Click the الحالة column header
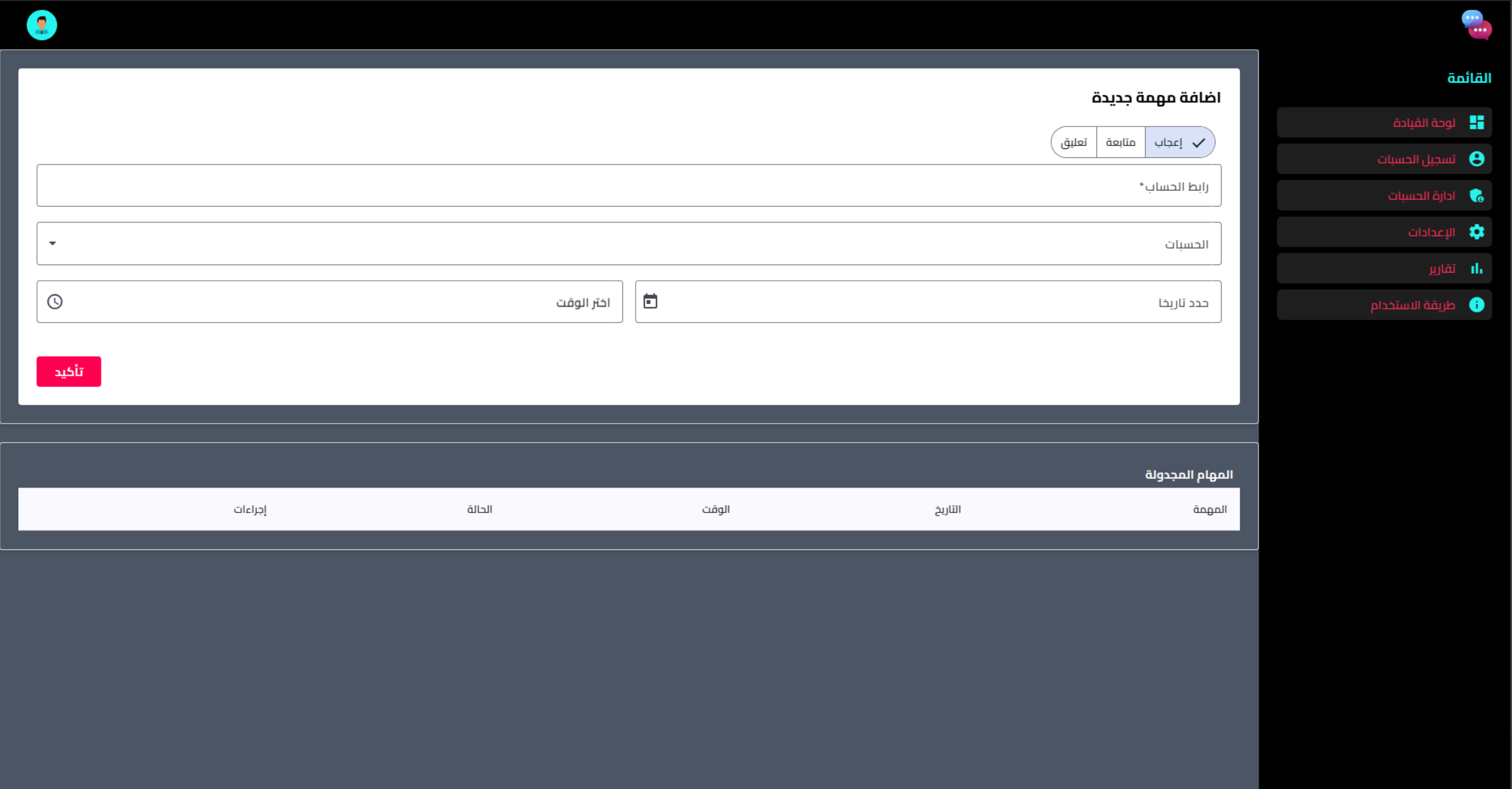1512x789 pixels. click(x=479, y=509)
